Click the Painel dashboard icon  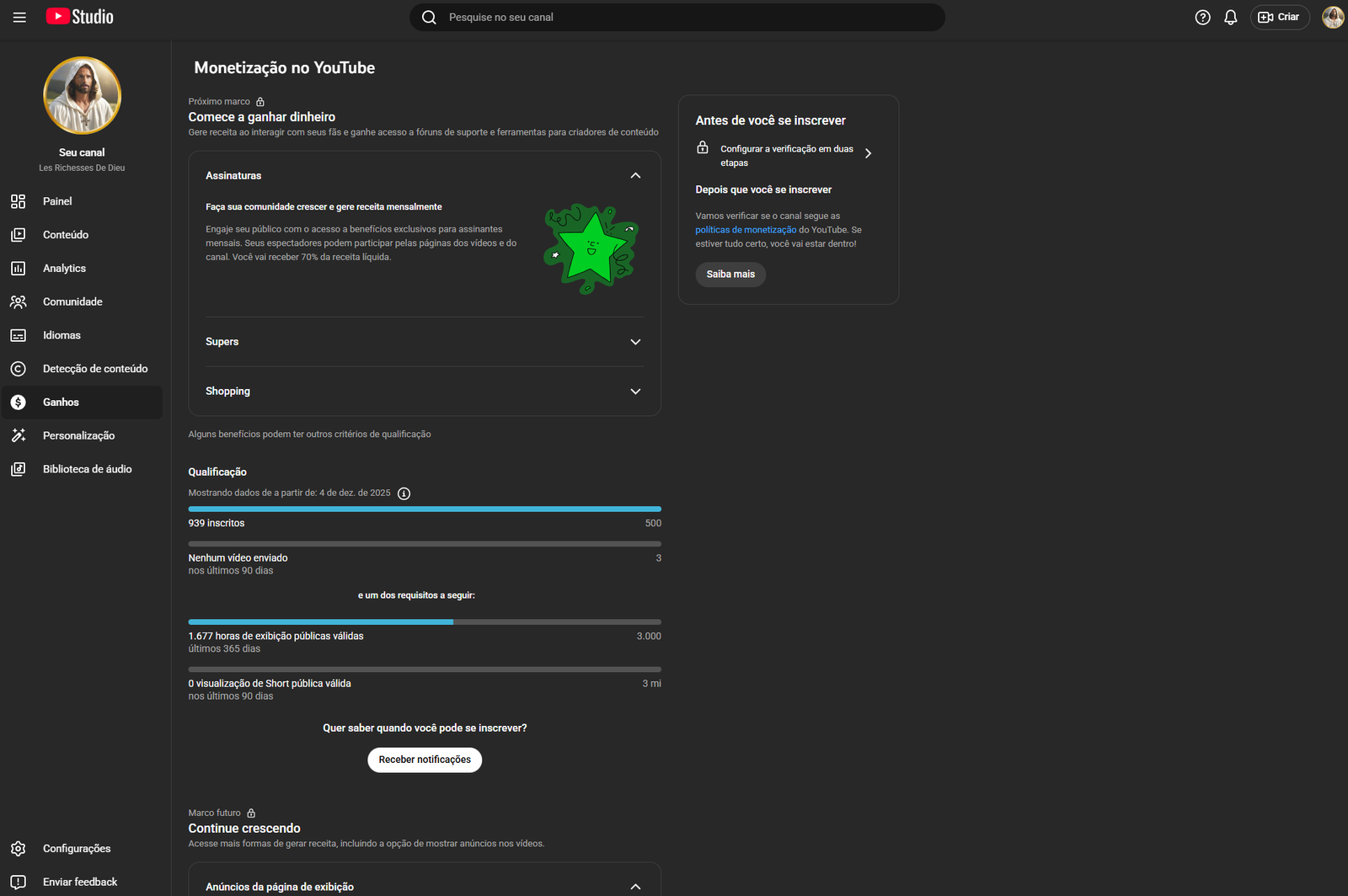pyautogui.click(x=19, y=201)
